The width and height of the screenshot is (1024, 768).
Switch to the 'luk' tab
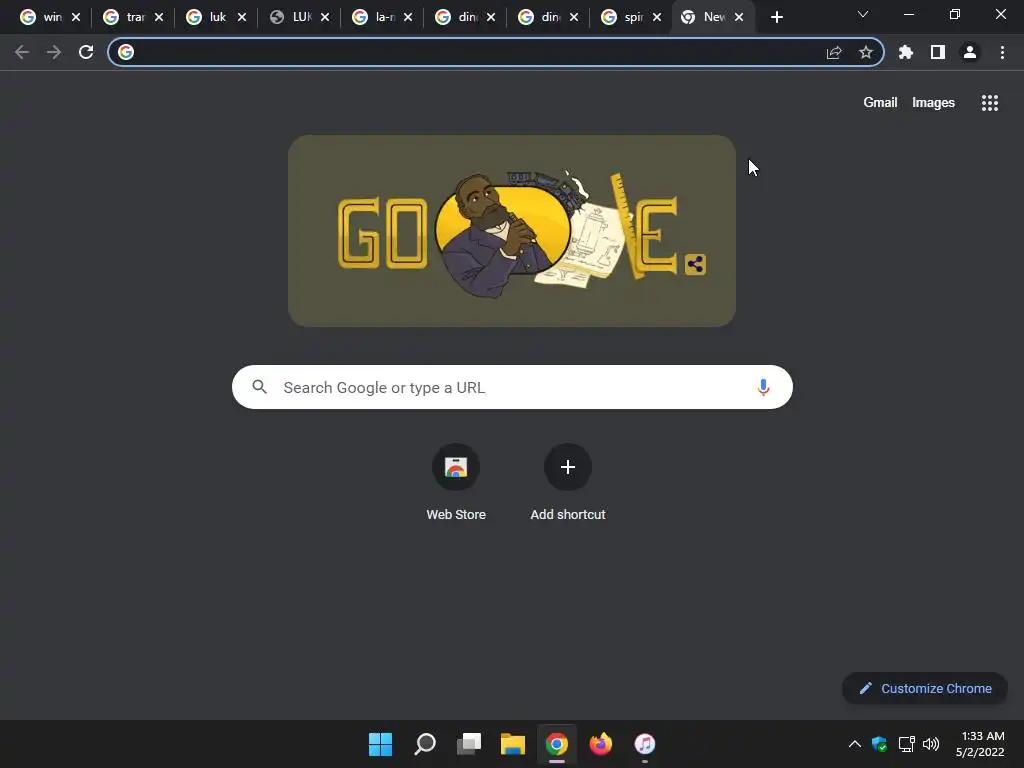(x=216, y=17)
